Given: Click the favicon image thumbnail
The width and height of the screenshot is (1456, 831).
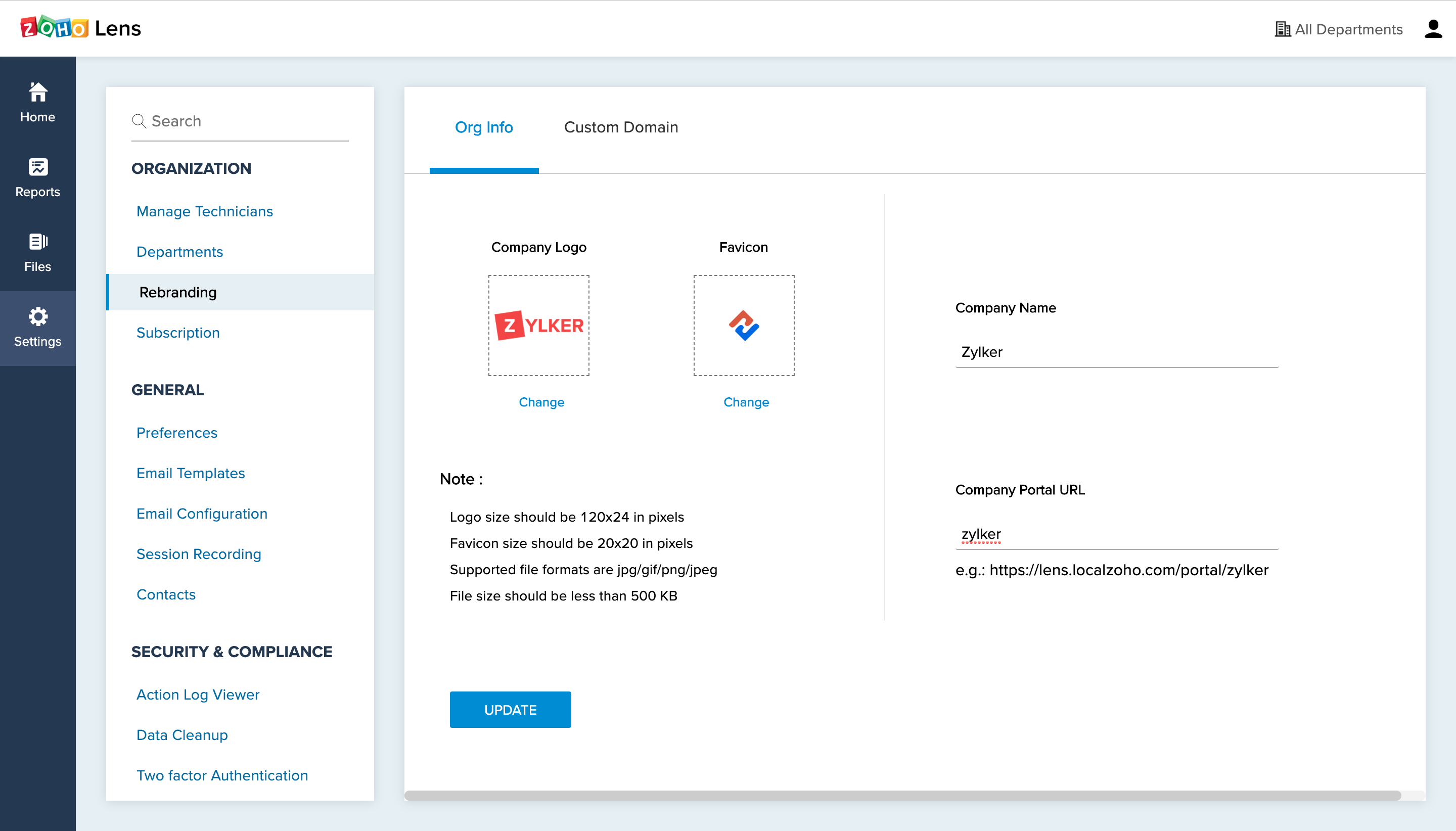Looking at the screenshot, I should pyautogui.click(x=743, y=326).
